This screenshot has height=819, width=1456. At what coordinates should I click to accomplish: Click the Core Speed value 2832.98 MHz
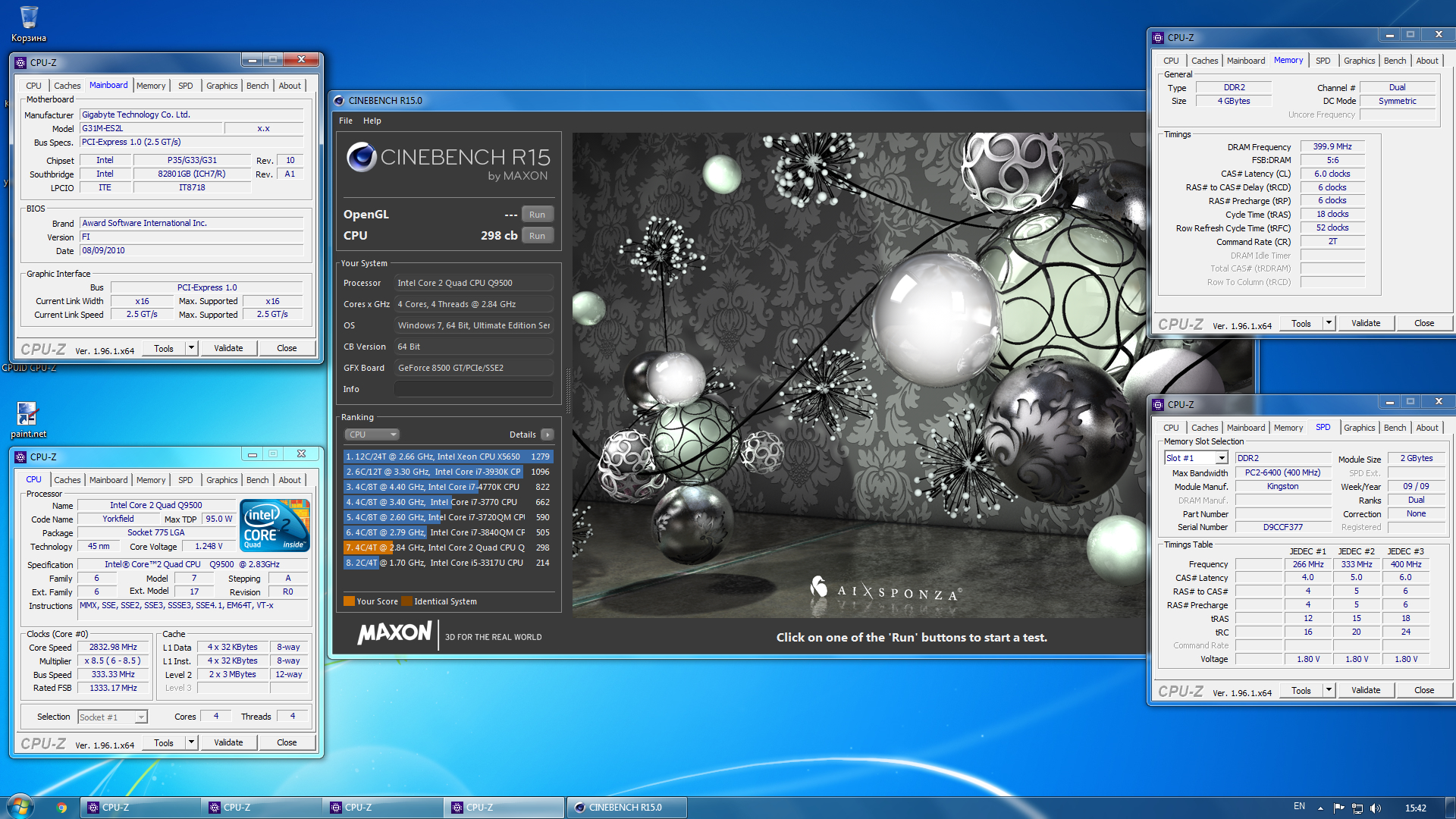[114, 648]
